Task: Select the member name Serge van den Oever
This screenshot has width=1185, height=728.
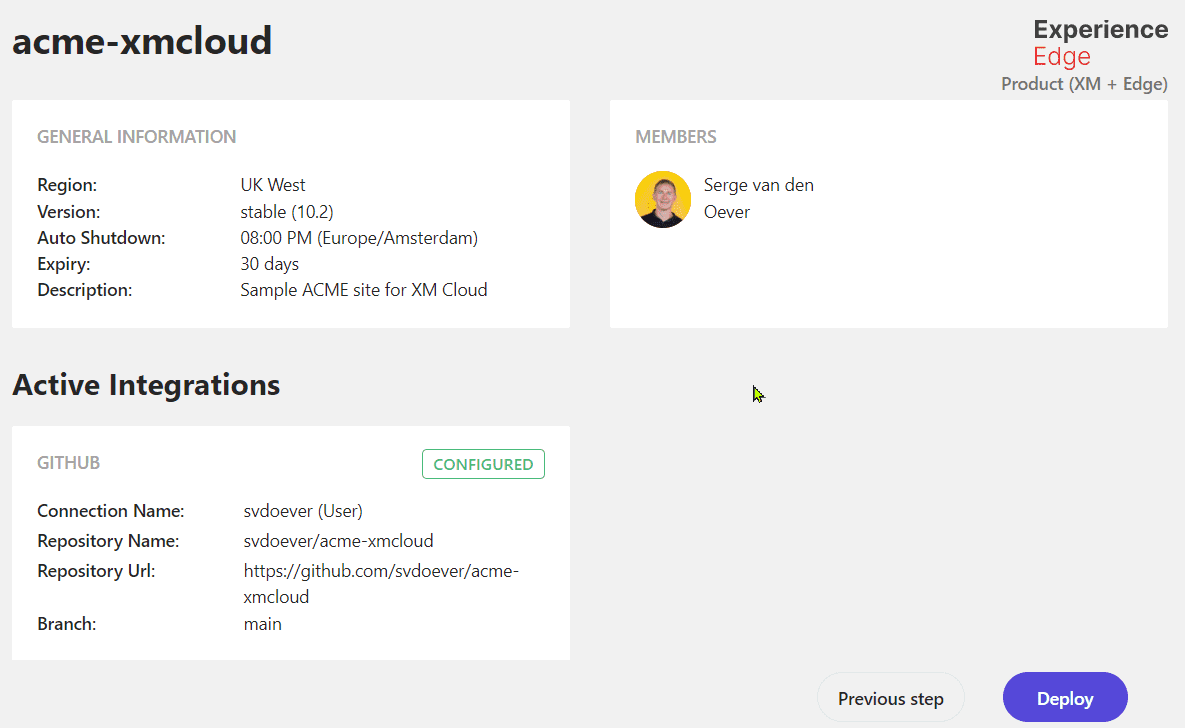Action: pos(758,198)
